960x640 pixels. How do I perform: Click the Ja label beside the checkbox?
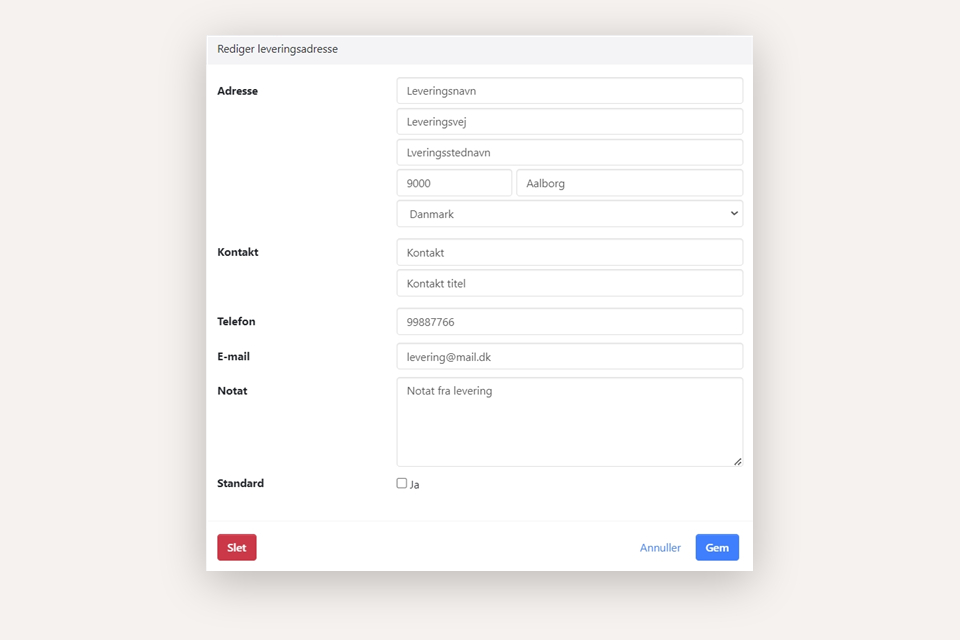(x=415, y=485)
